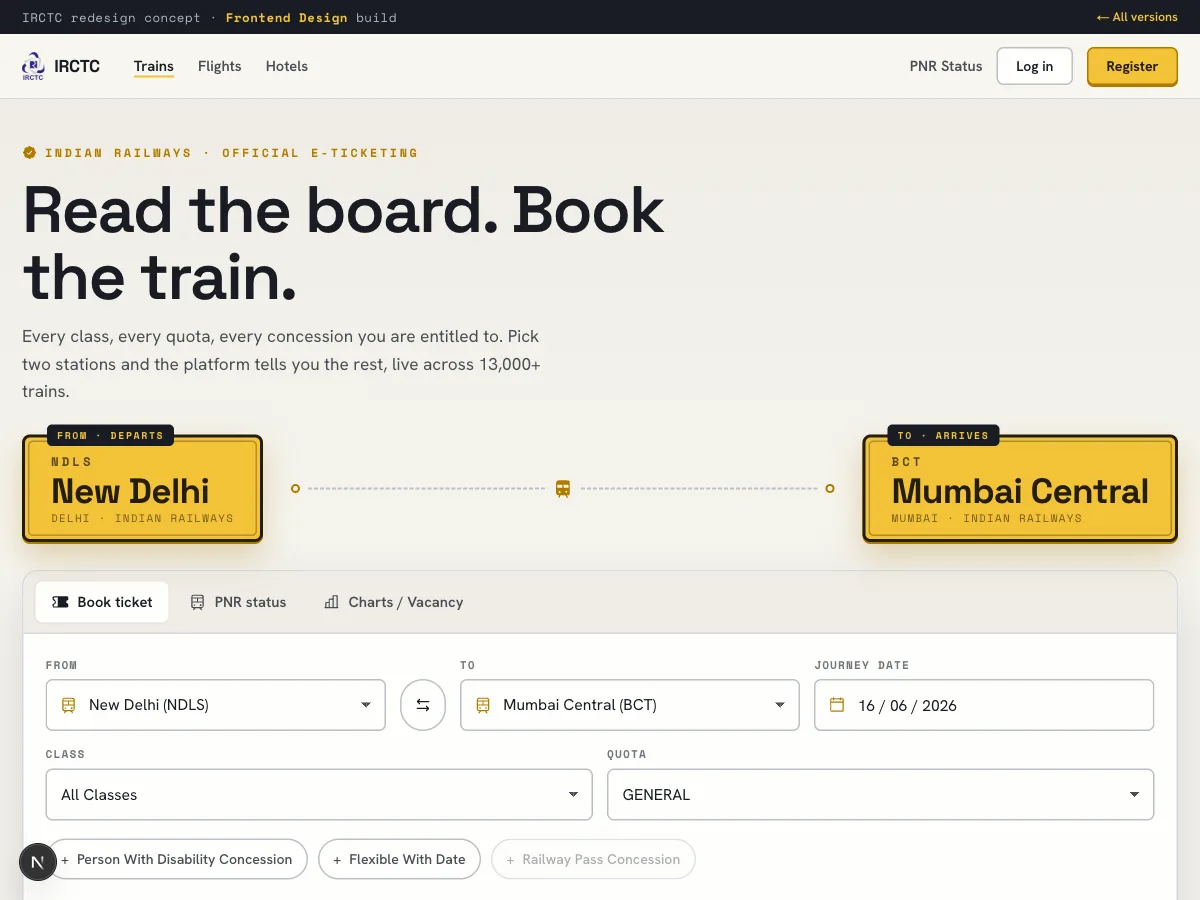Screen dimensions: 1200x900
Task: Click the train icon in From field
Action: click(x=68, y=705)
